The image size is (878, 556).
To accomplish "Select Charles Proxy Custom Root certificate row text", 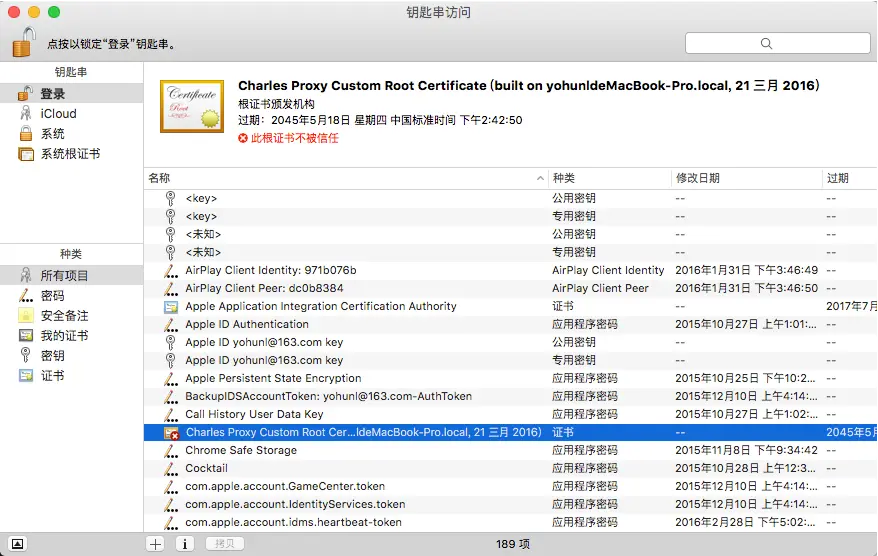I will coord(363,432).
